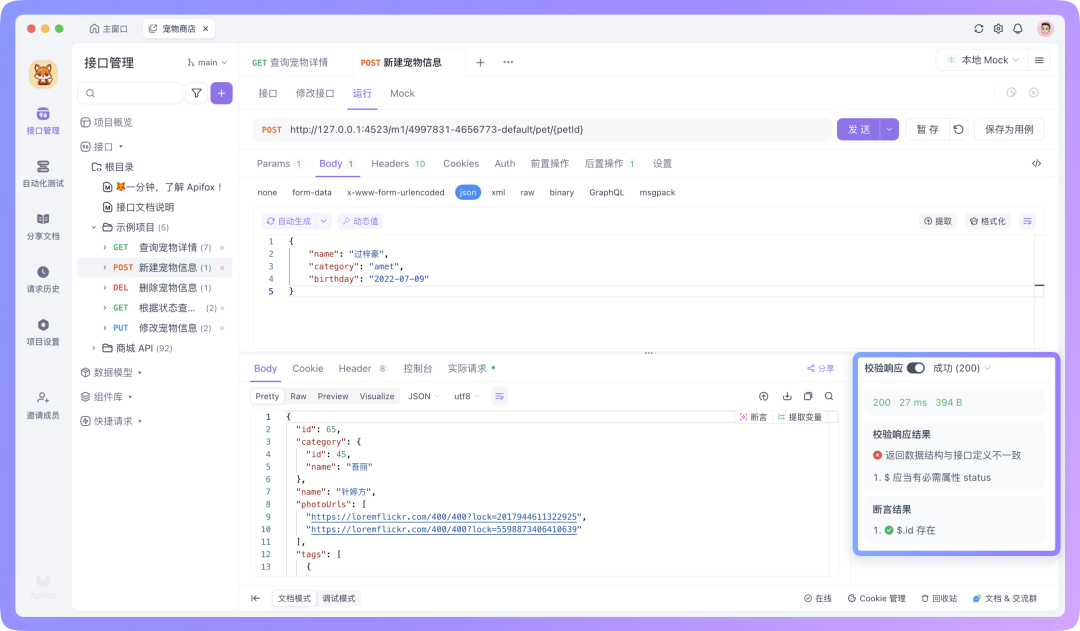Open settings gear in title bar

[x=998, y=28]
